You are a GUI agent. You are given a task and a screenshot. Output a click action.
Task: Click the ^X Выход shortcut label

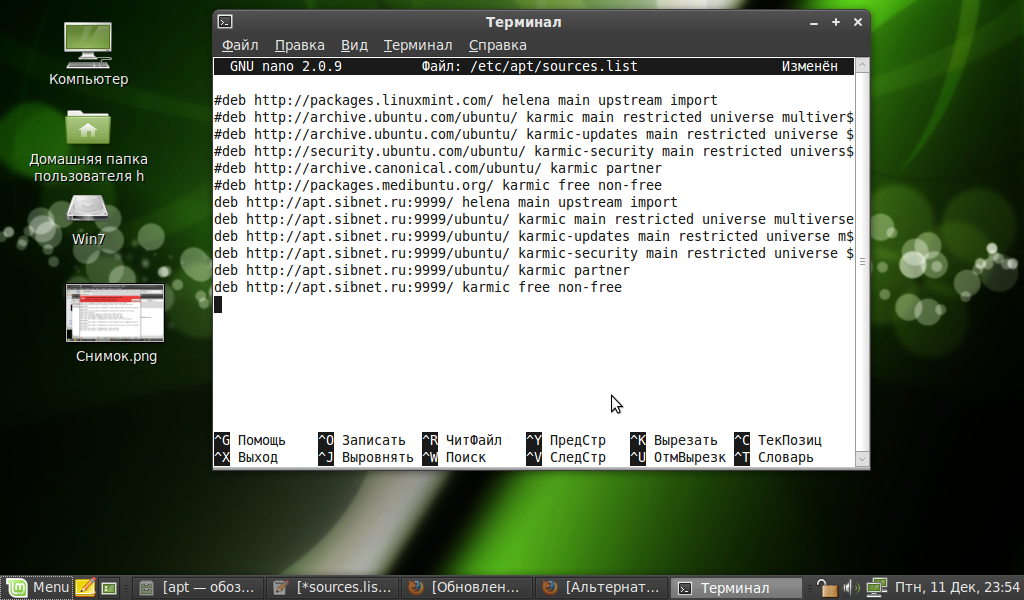click(x=246, y=457)
